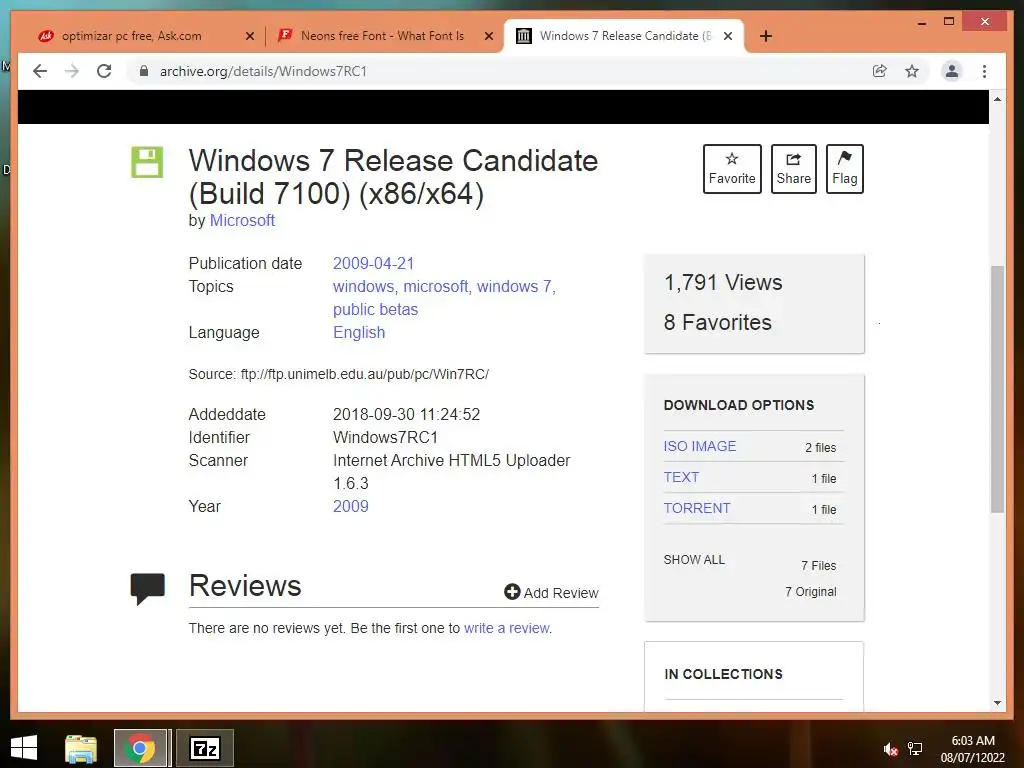This screenshot has width=1024, height=768.
Task: Open the English language link
Action: [359, 332]
